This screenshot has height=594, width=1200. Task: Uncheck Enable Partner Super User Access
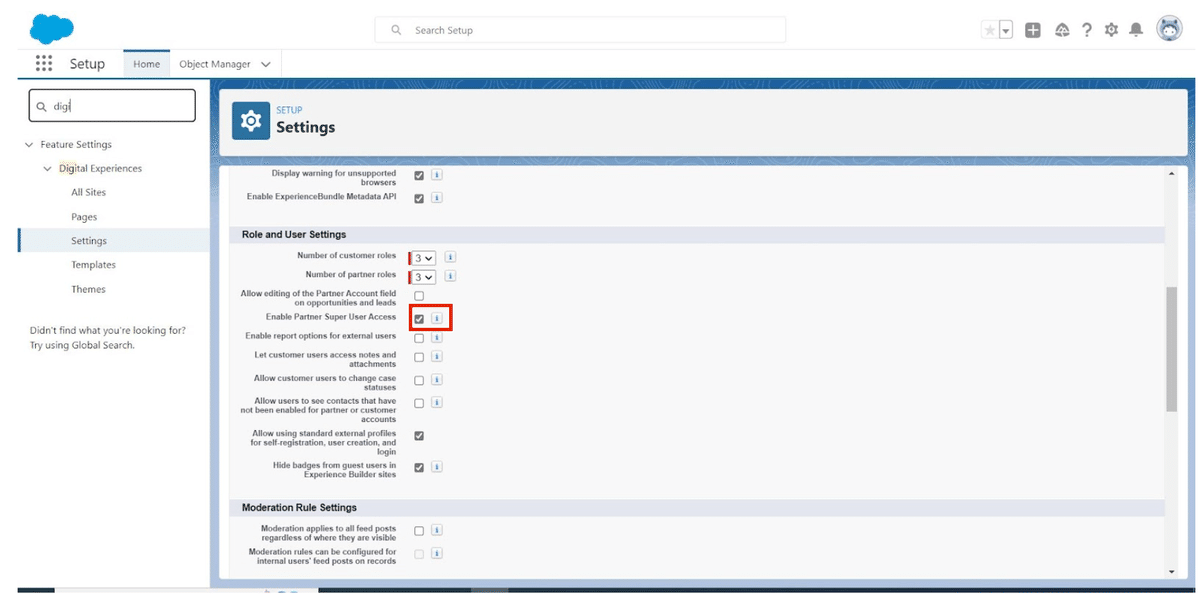pyautogui.click(x=420, y=316)
